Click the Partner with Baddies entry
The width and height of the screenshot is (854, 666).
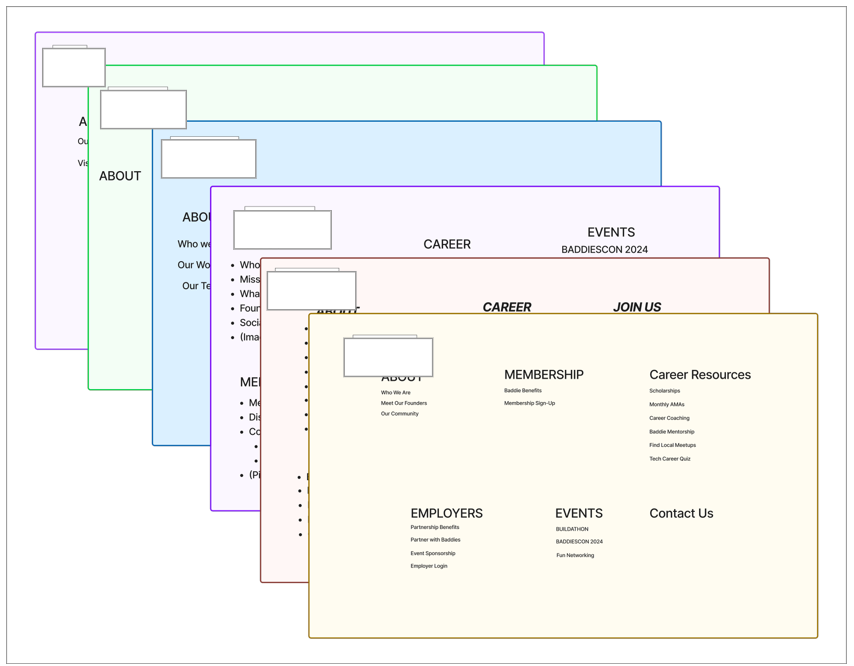[435, 540]
